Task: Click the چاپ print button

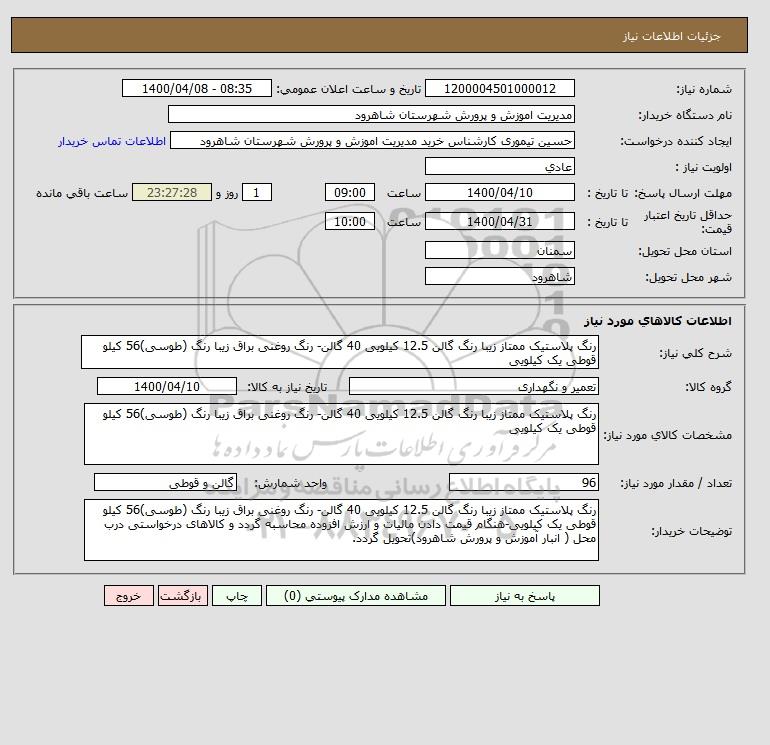Action: tap(237, 595)
